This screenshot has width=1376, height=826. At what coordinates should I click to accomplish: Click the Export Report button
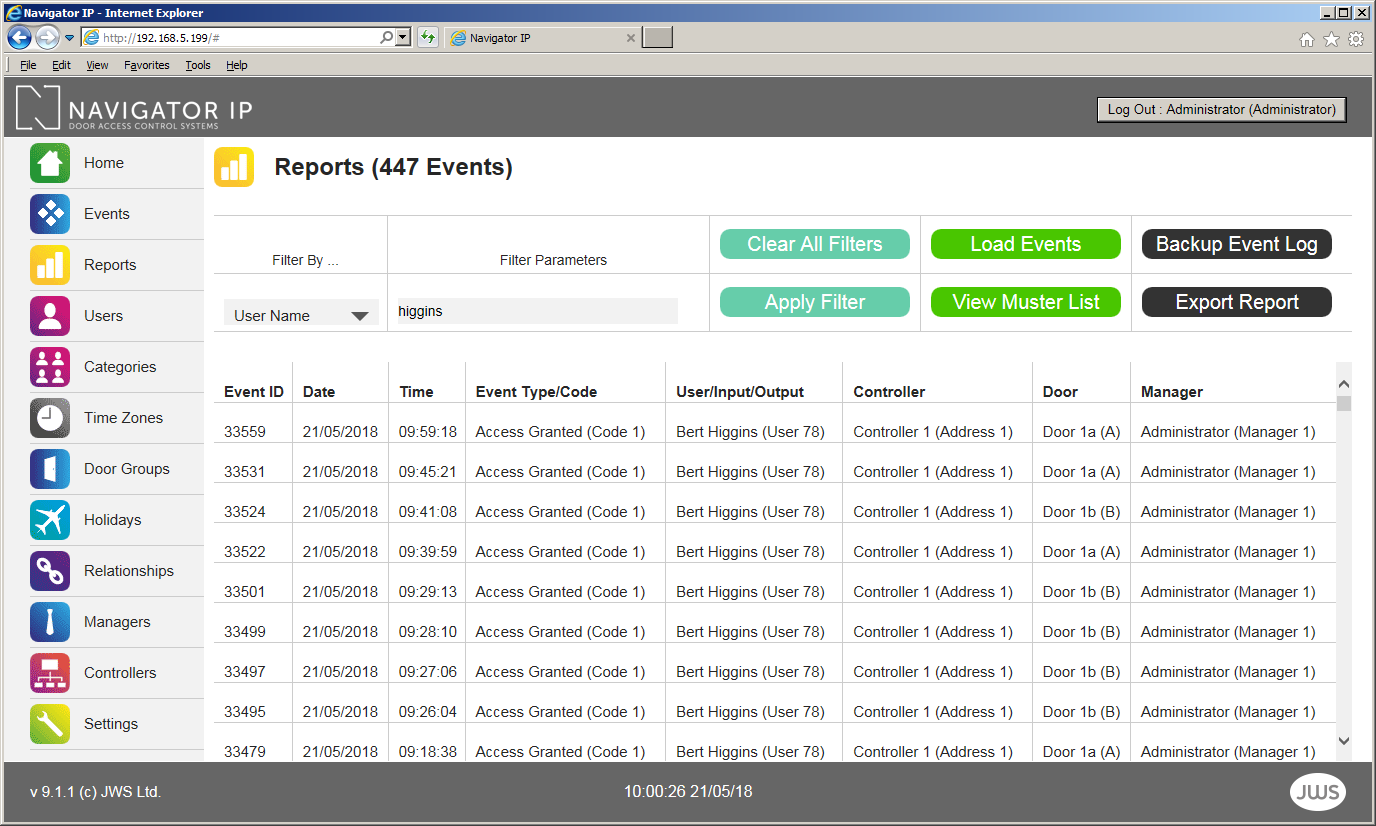tap(1237, 302)
